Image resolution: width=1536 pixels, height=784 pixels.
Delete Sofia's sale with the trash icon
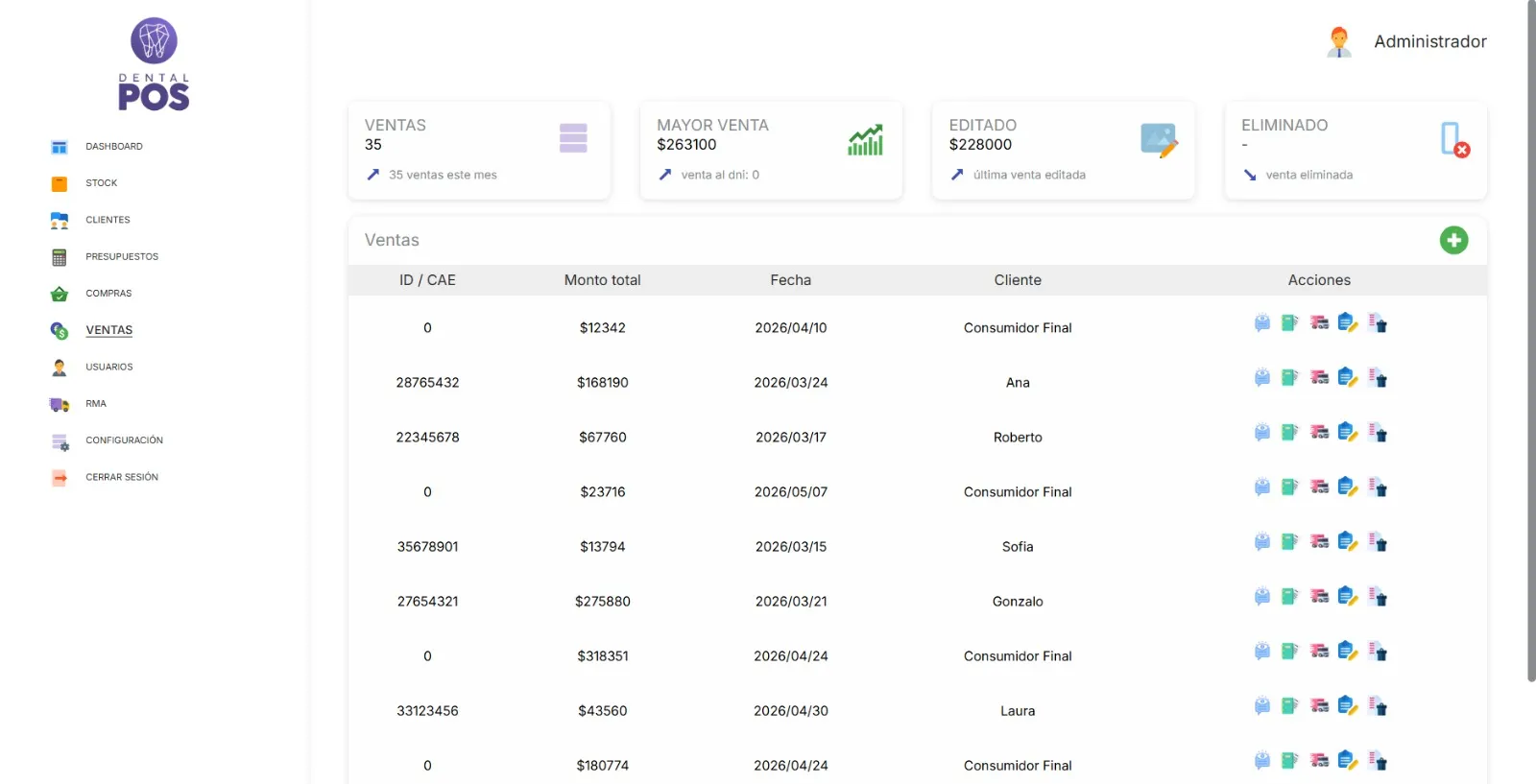tap(1378, 542)
